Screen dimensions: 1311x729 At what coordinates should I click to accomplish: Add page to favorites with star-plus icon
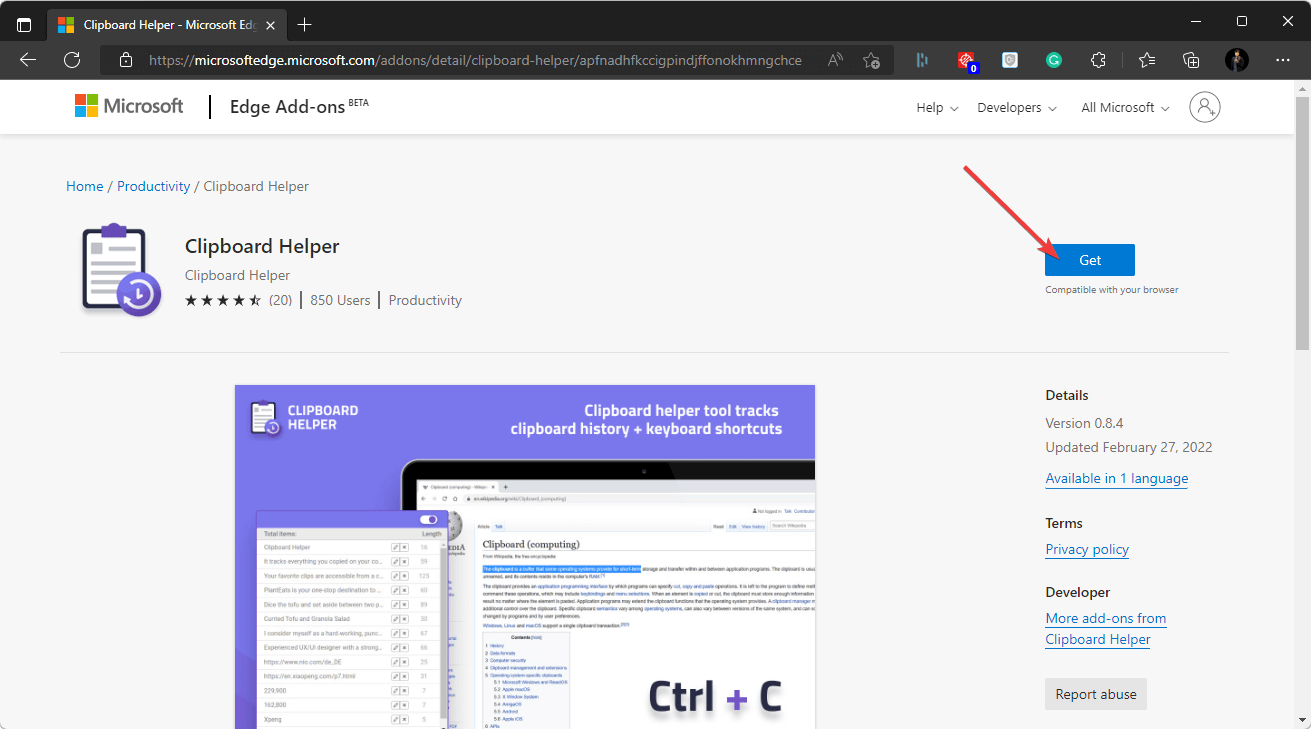pos(871,60)
